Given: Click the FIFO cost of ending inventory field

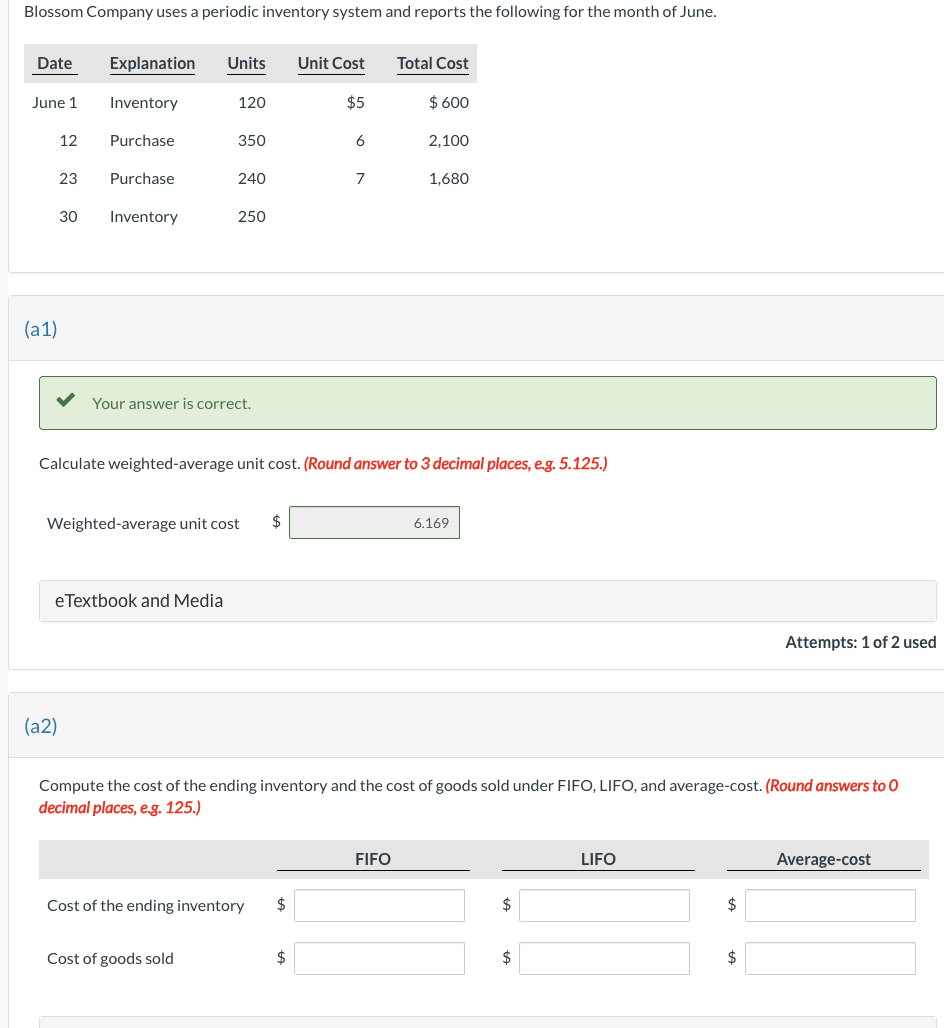Looking at the screenshot, I should (379, 905).
